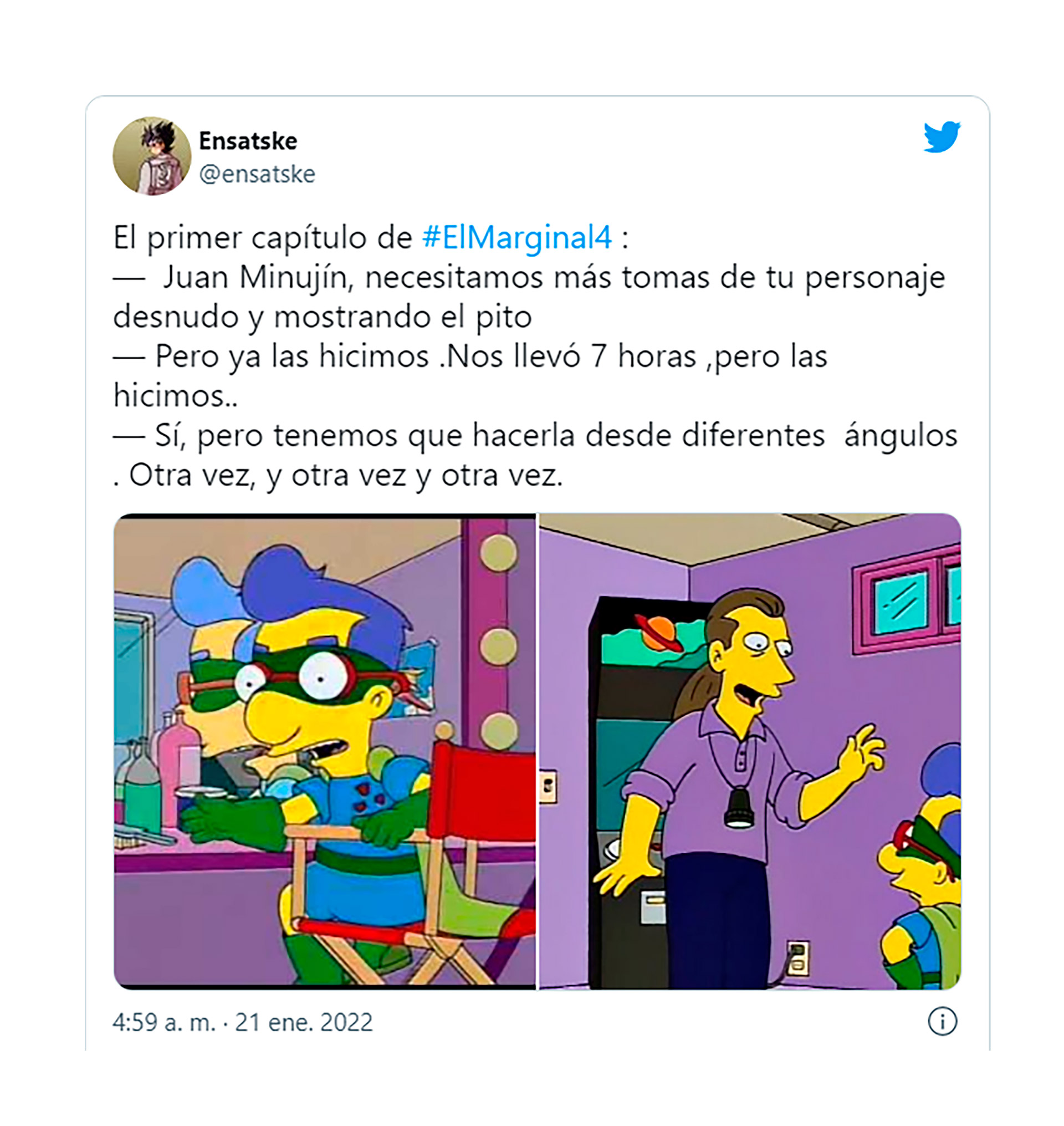
Task: Click the 4:59 a. m. timestamp
Action: (164, 1022)
